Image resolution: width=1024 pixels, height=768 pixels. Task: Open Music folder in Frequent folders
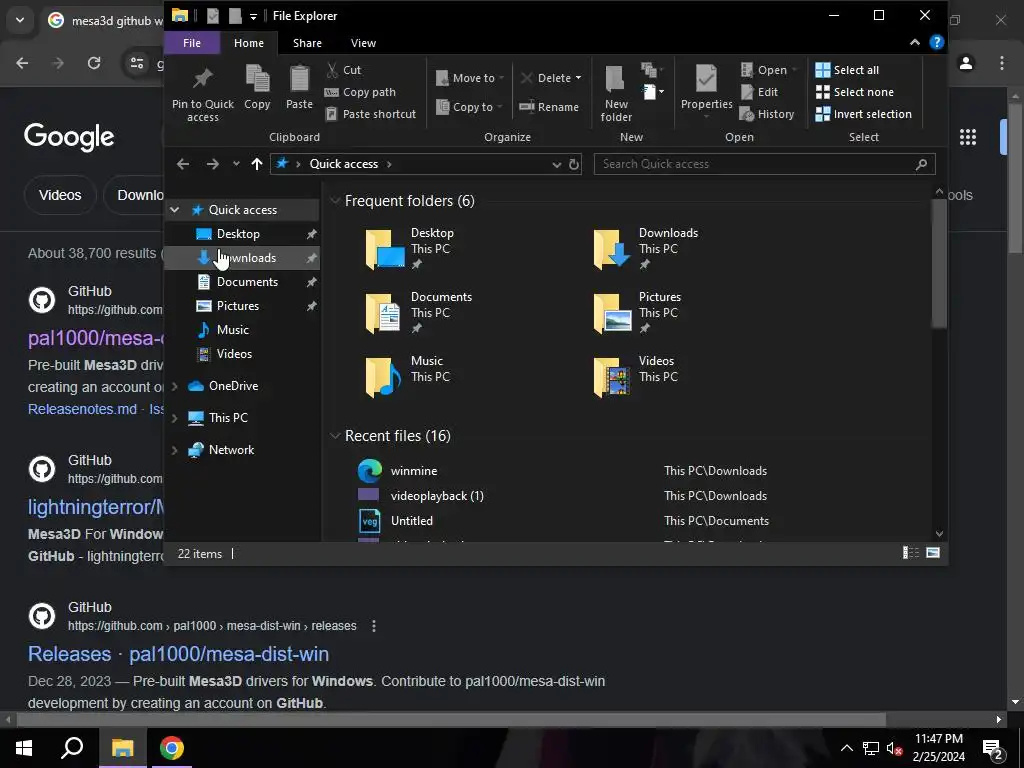coord(409,377)
